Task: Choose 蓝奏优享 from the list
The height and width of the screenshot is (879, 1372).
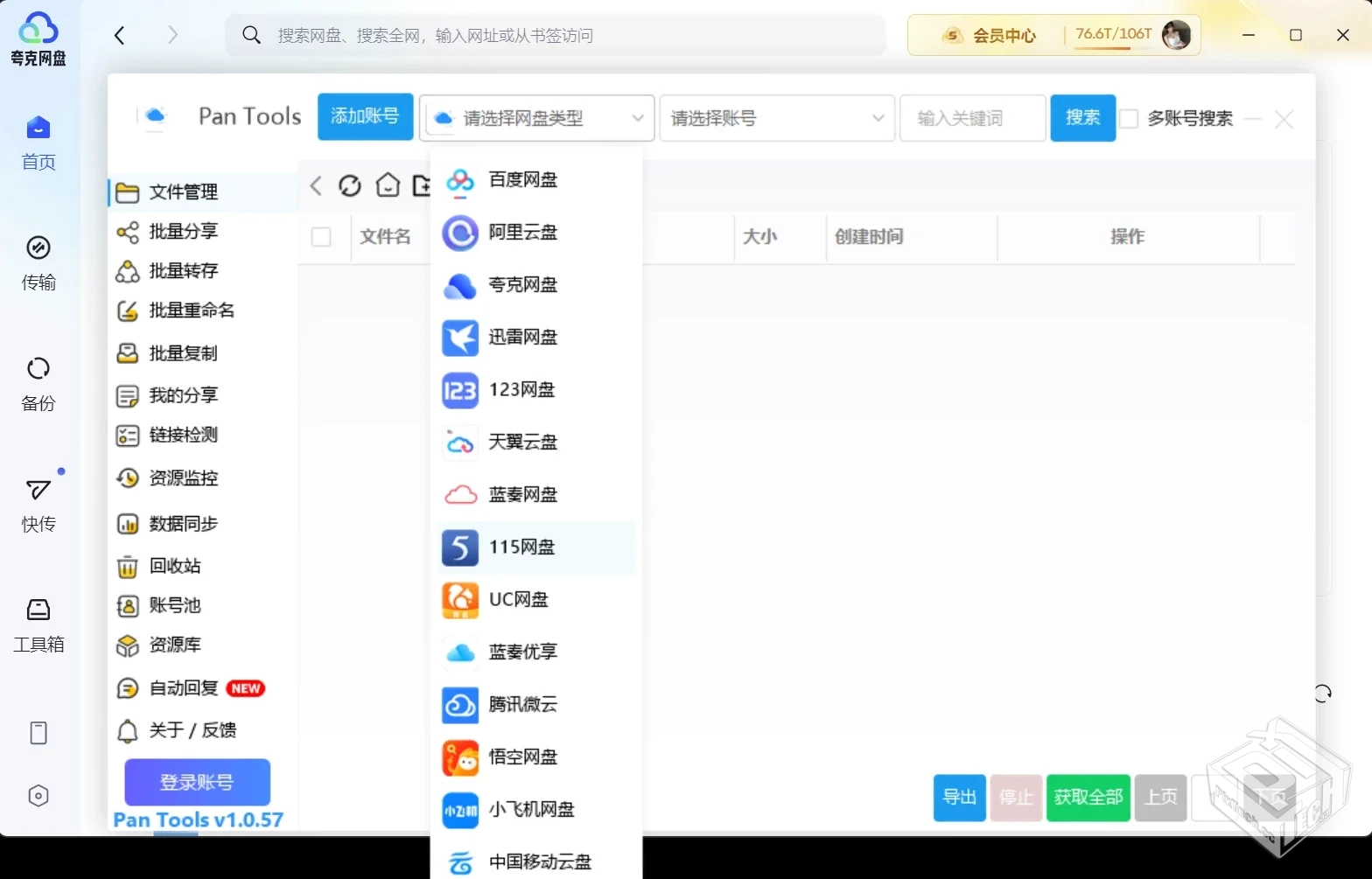Action: 536,652
